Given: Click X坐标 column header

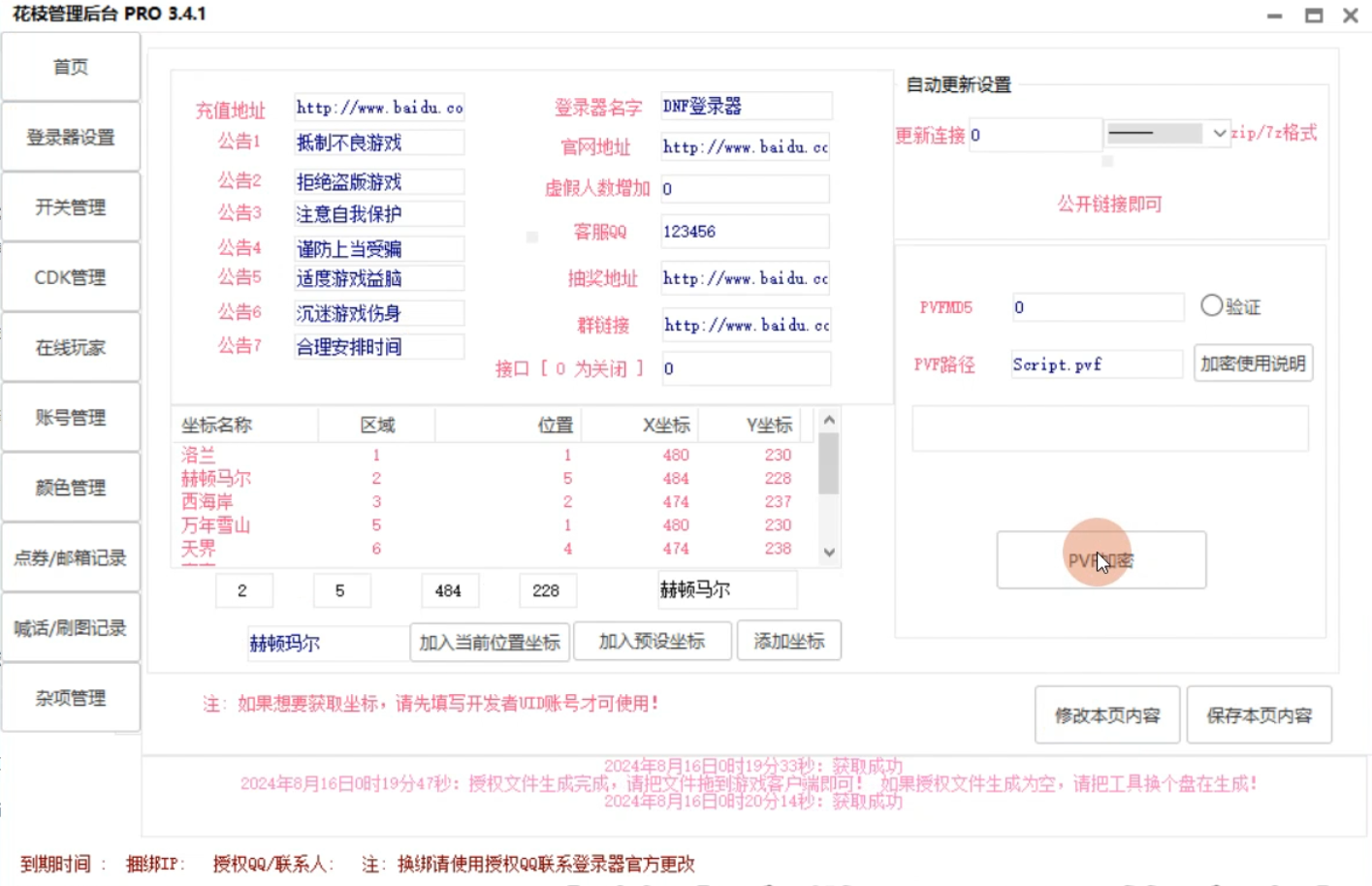Looking at the screenshot, I should point(640,425).
